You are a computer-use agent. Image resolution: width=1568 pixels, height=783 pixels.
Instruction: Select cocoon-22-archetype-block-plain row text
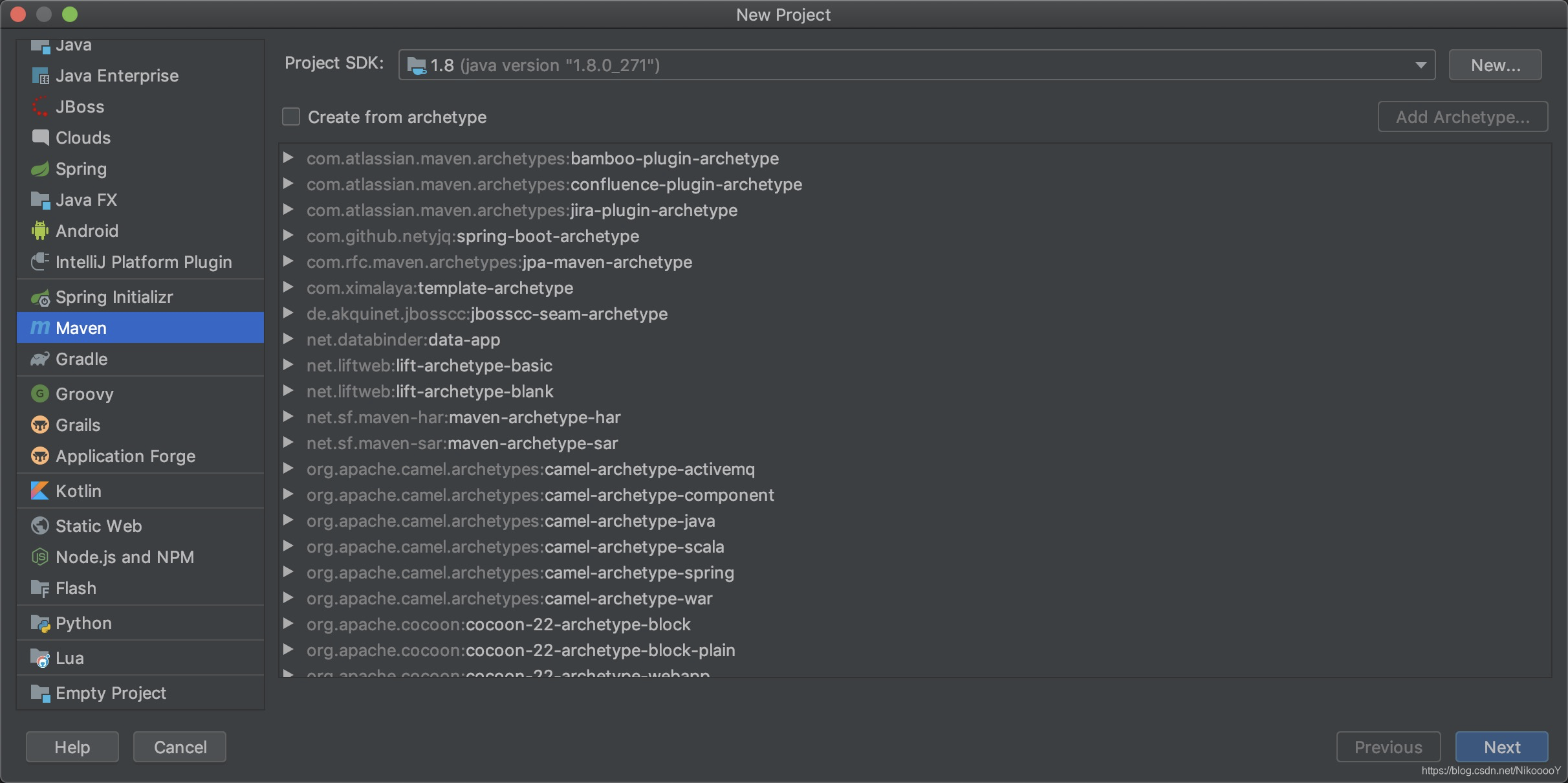click(x=521, y=650)
